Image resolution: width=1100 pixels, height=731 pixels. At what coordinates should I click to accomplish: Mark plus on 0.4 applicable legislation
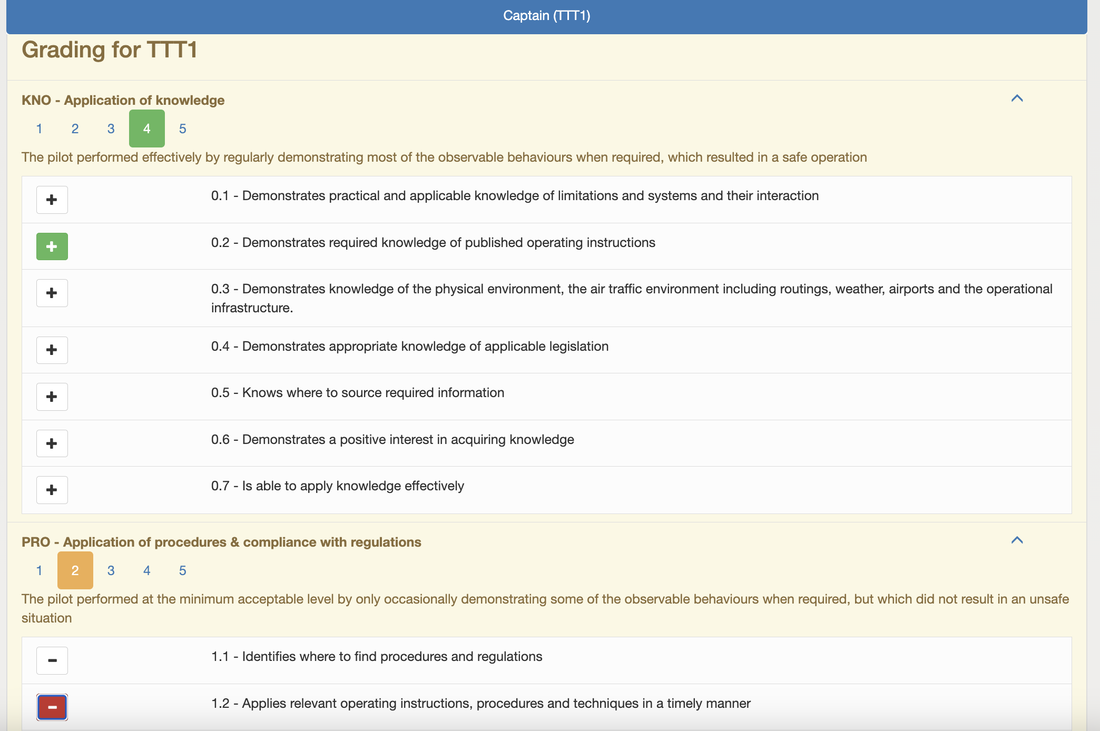pos(52,350)
